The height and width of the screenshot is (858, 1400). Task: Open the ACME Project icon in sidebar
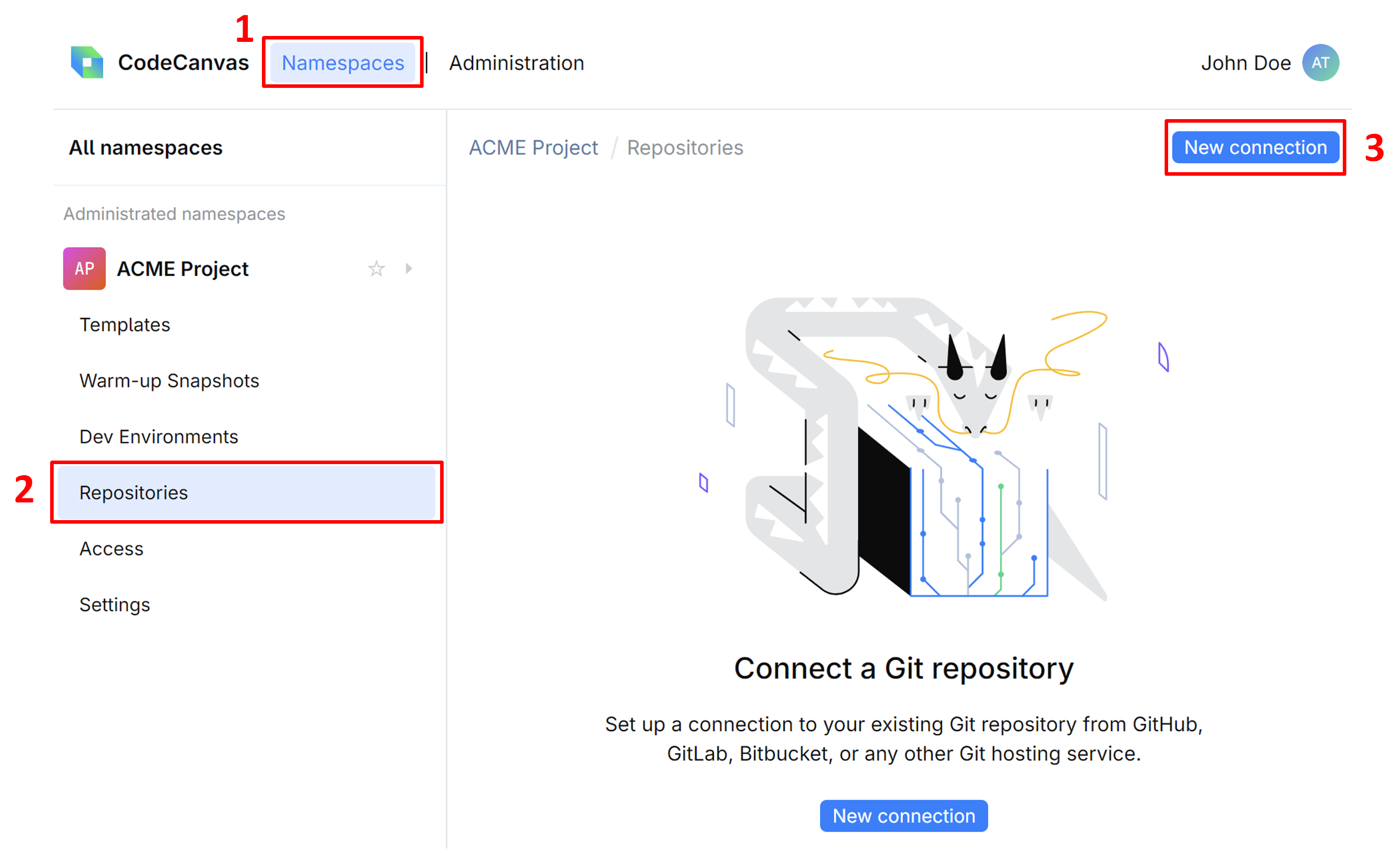[x=83, y=268]
